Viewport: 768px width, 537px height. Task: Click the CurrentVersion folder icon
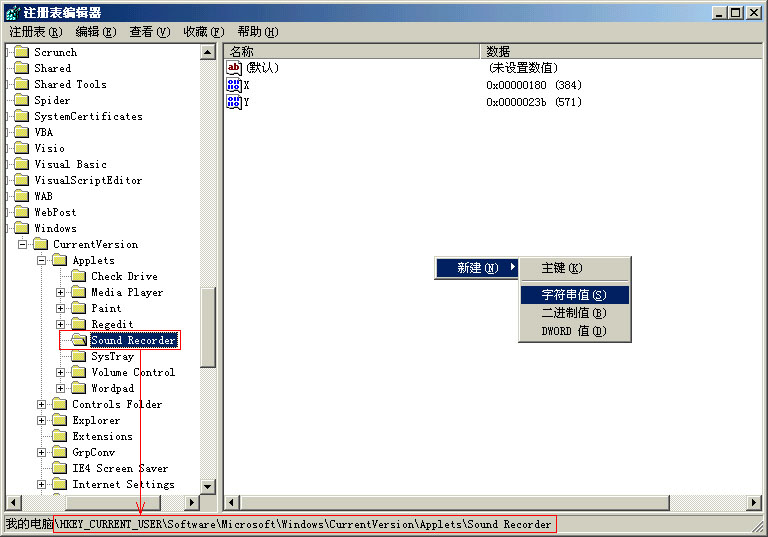[41, 244]
